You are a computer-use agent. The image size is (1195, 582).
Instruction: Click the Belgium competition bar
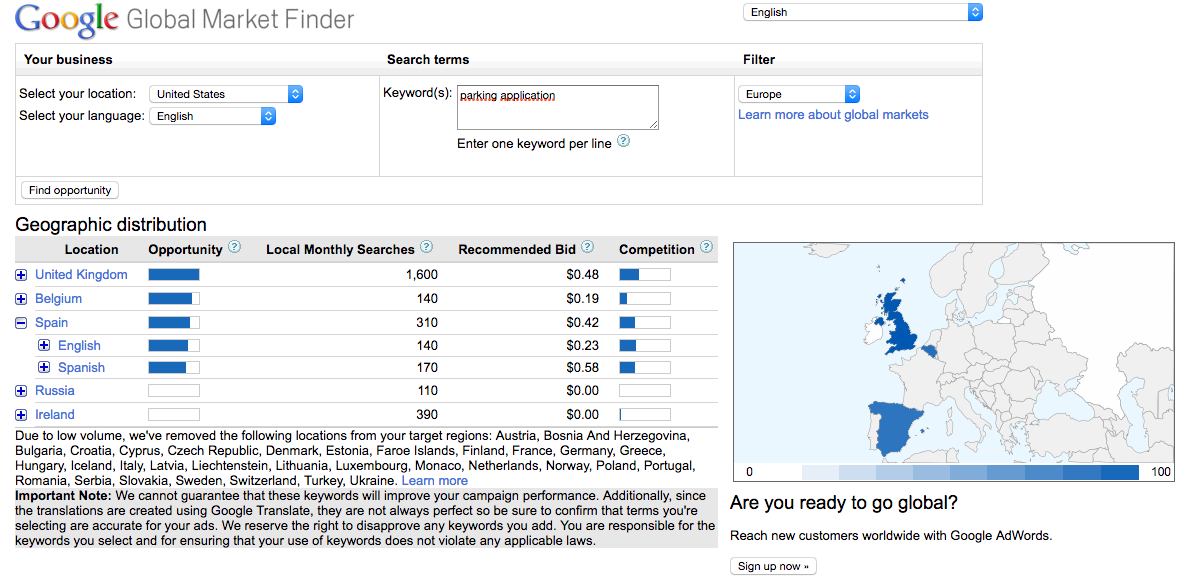click(x=645, y=299)
